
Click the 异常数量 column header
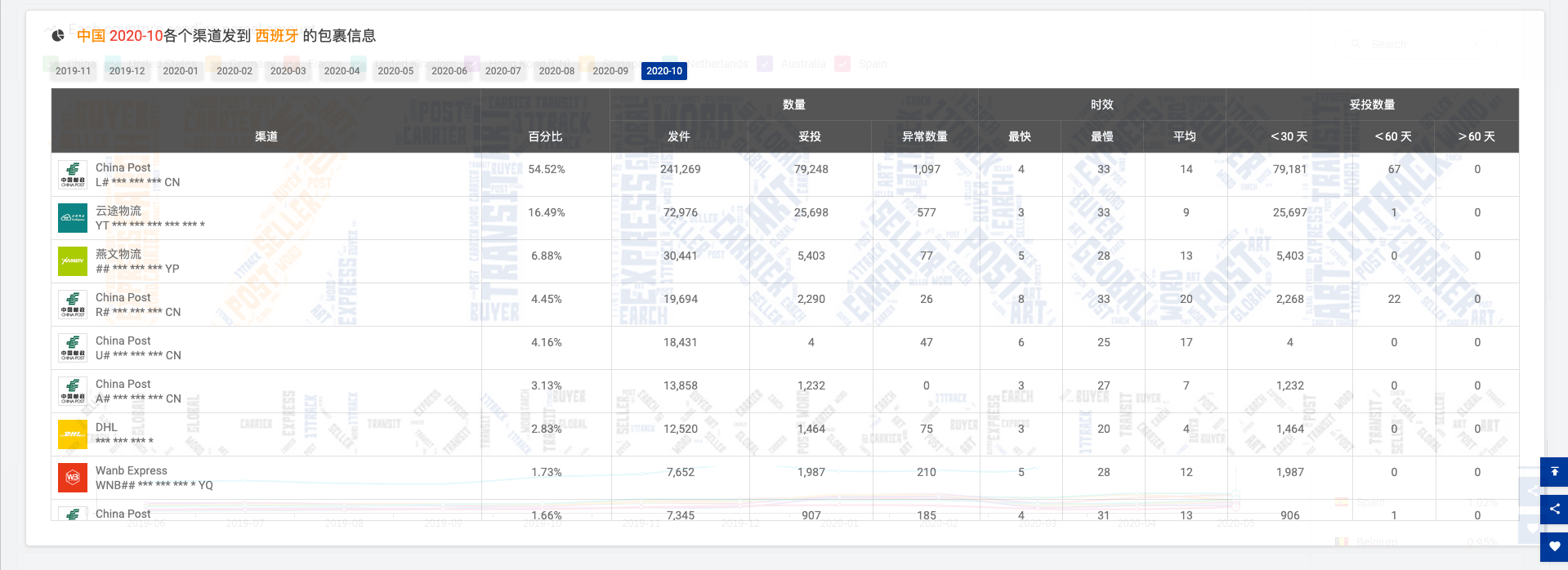925,136
